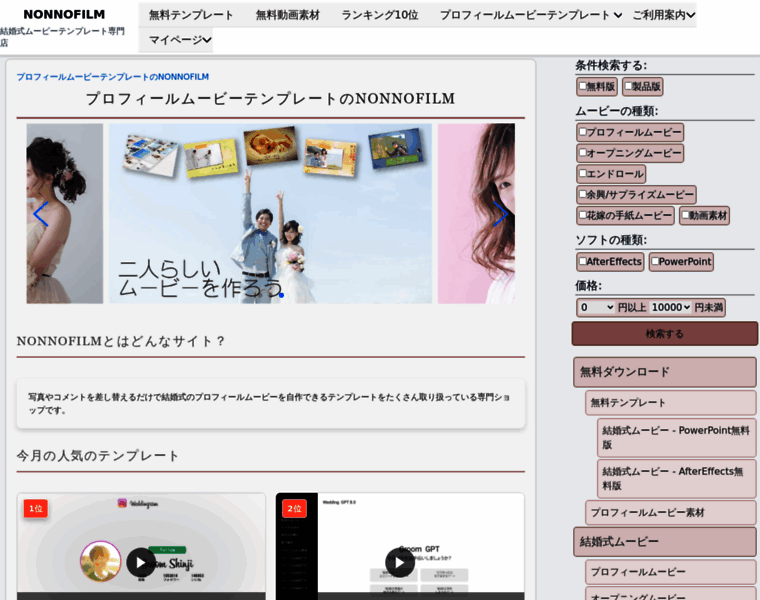Check the 花嫁の手紙ムービー filter
The height and width of the screenshot is (600, 760).
coord(583,215)
